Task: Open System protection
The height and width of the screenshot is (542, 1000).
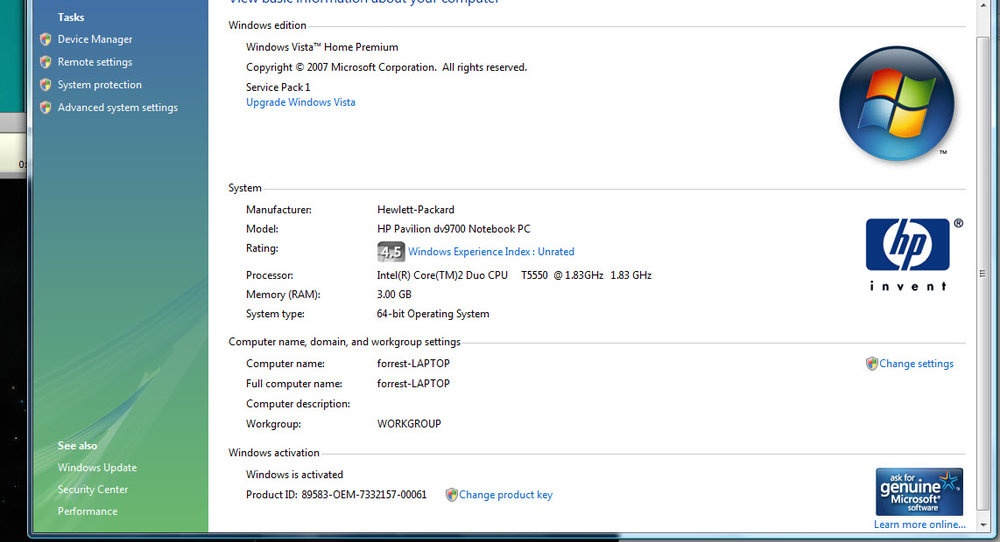Action: click(x=99, y=85)
